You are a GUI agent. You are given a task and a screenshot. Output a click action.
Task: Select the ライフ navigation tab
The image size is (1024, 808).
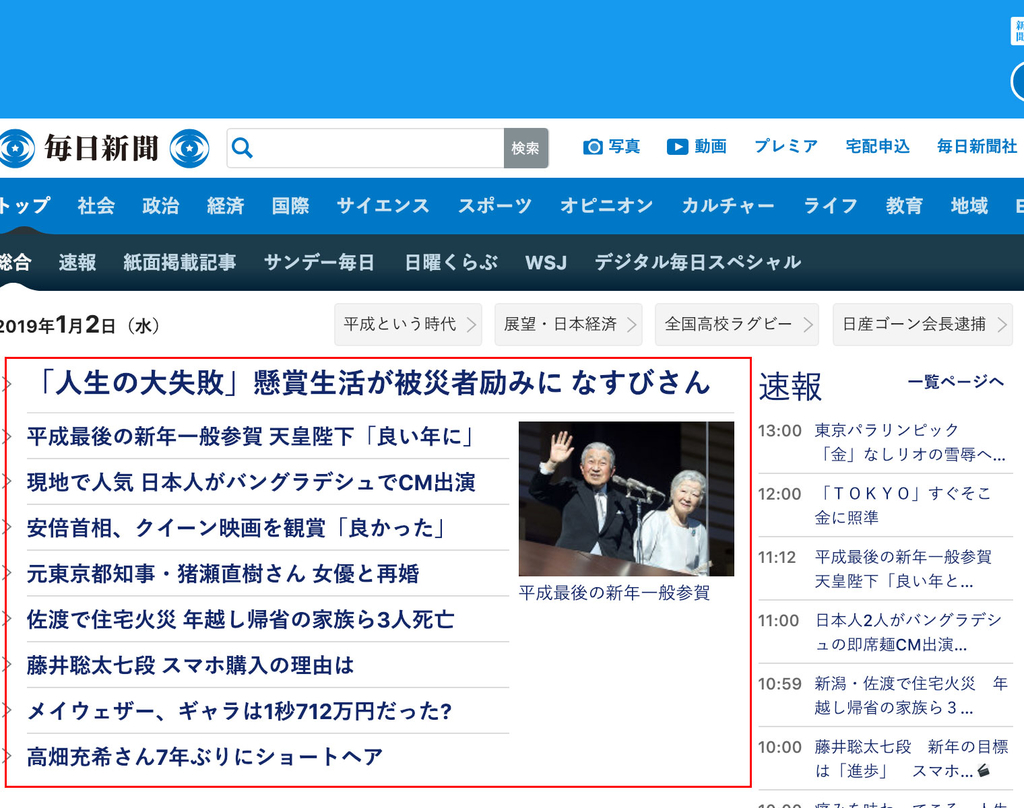830,206
